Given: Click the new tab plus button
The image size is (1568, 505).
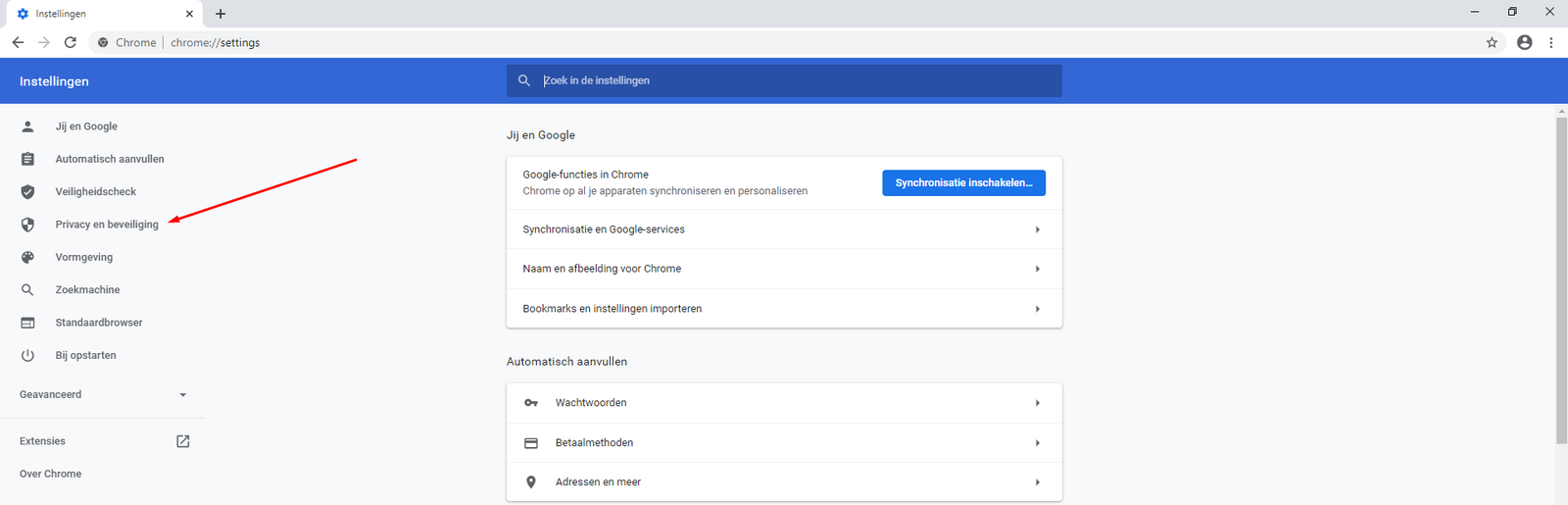Looking at the screenshot, I should click(x=220, y=14).
